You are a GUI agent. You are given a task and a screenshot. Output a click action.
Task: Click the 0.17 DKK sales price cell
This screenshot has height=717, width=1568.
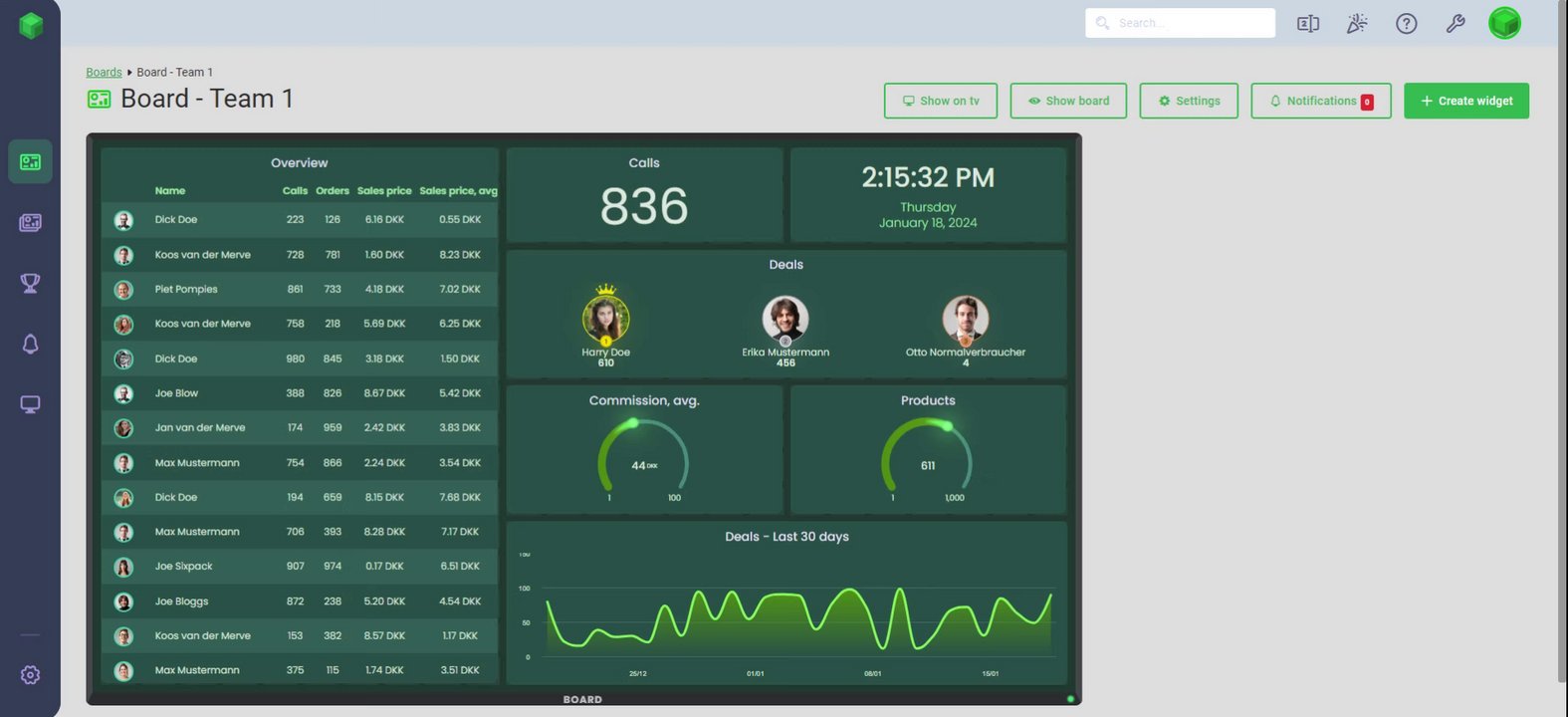pos(384,566)
